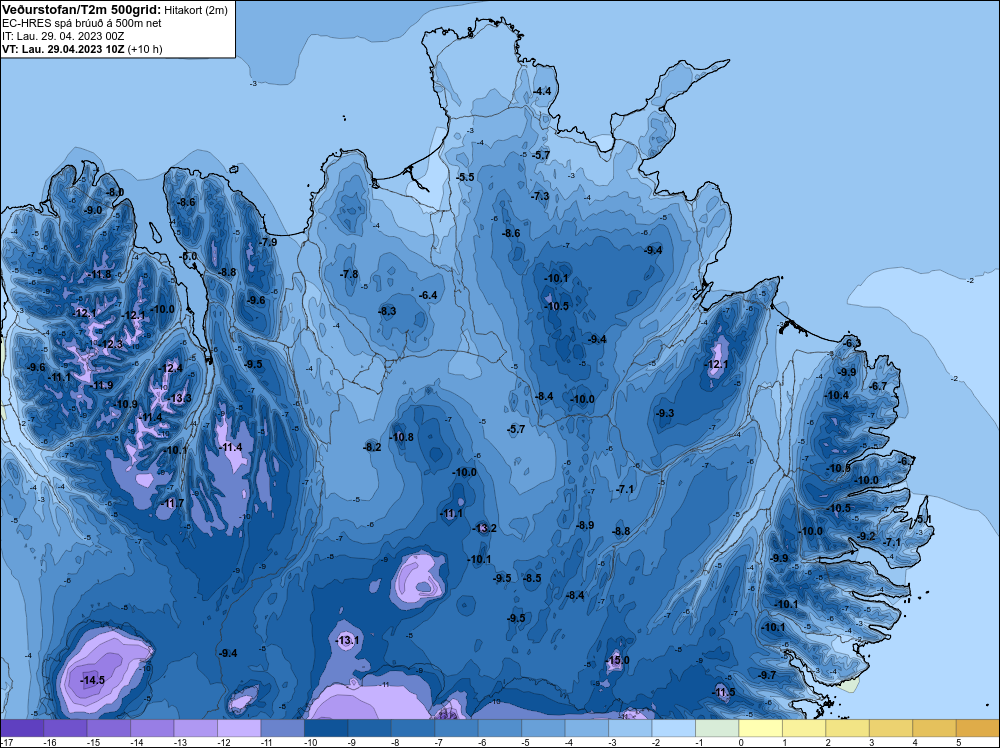Click the IT: Lau. 29. 04. 2023 00Z line

[63, 36]
